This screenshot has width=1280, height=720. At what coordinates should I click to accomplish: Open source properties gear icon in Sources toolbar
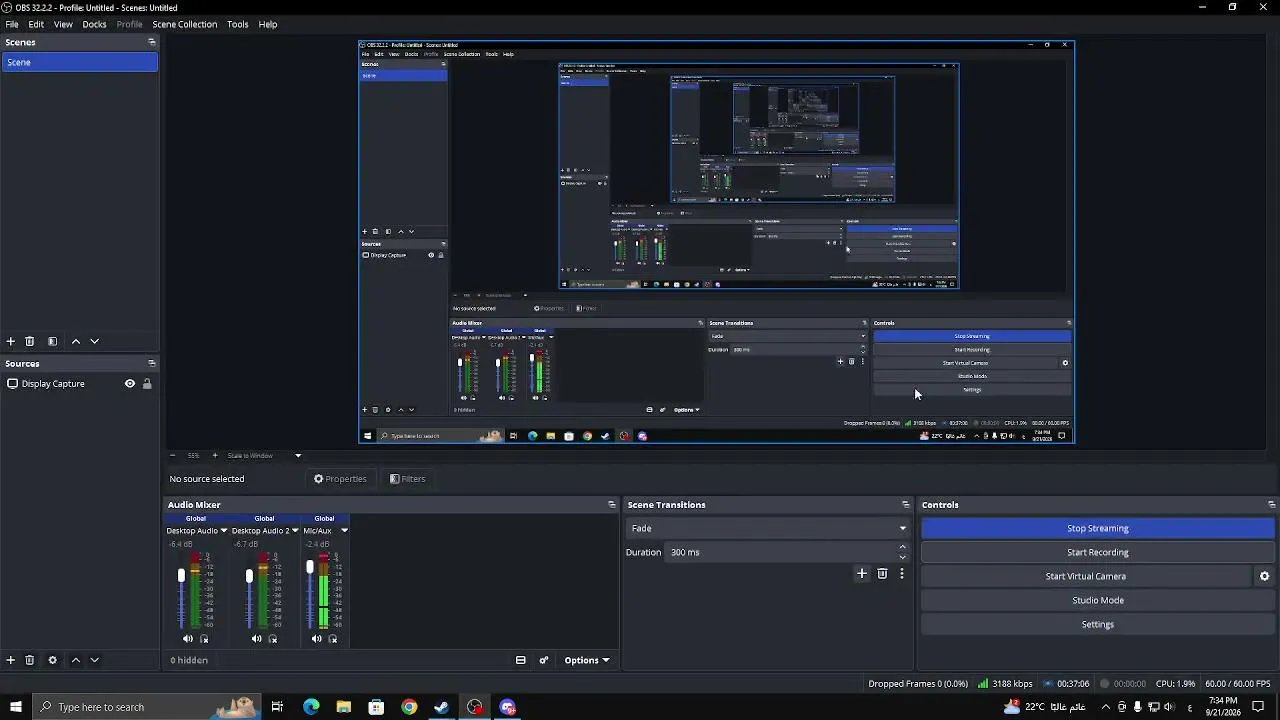click(x=52, y=660)
